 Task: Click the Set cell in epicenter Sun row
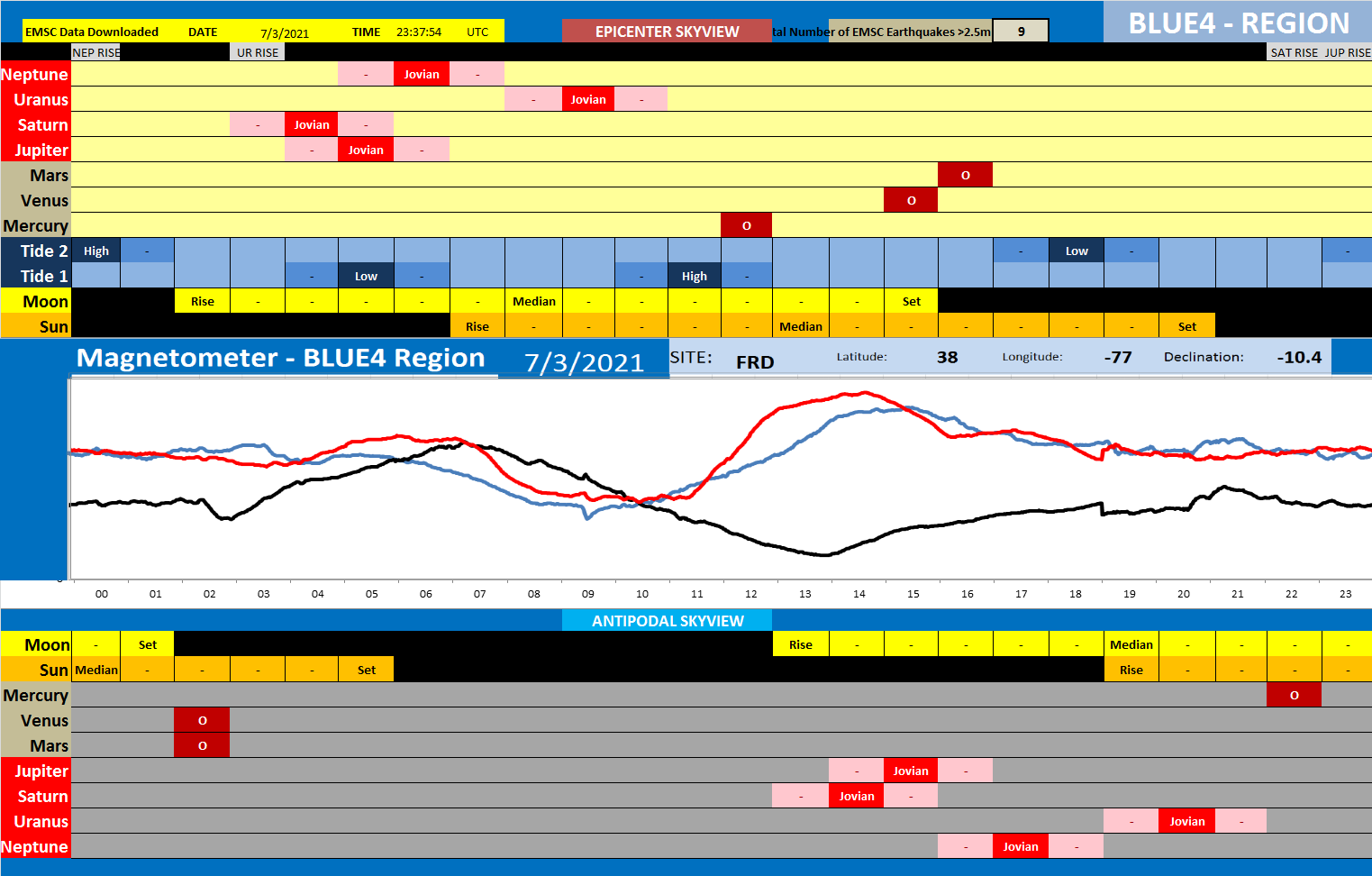1187,326
